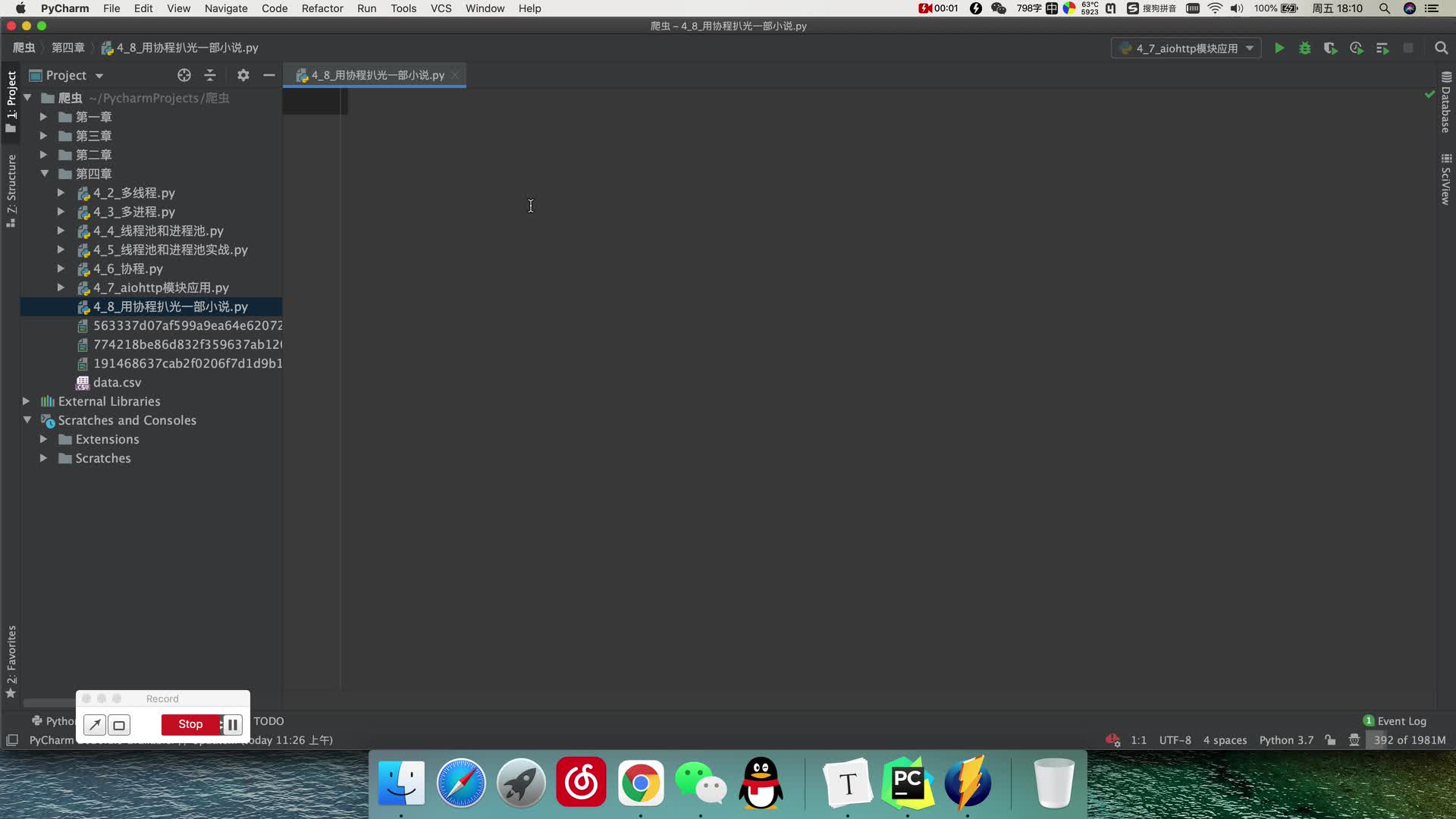Open NetEase Music red dock icon
This screenshot has width=1456, height=819.
(x=581, y=783)
